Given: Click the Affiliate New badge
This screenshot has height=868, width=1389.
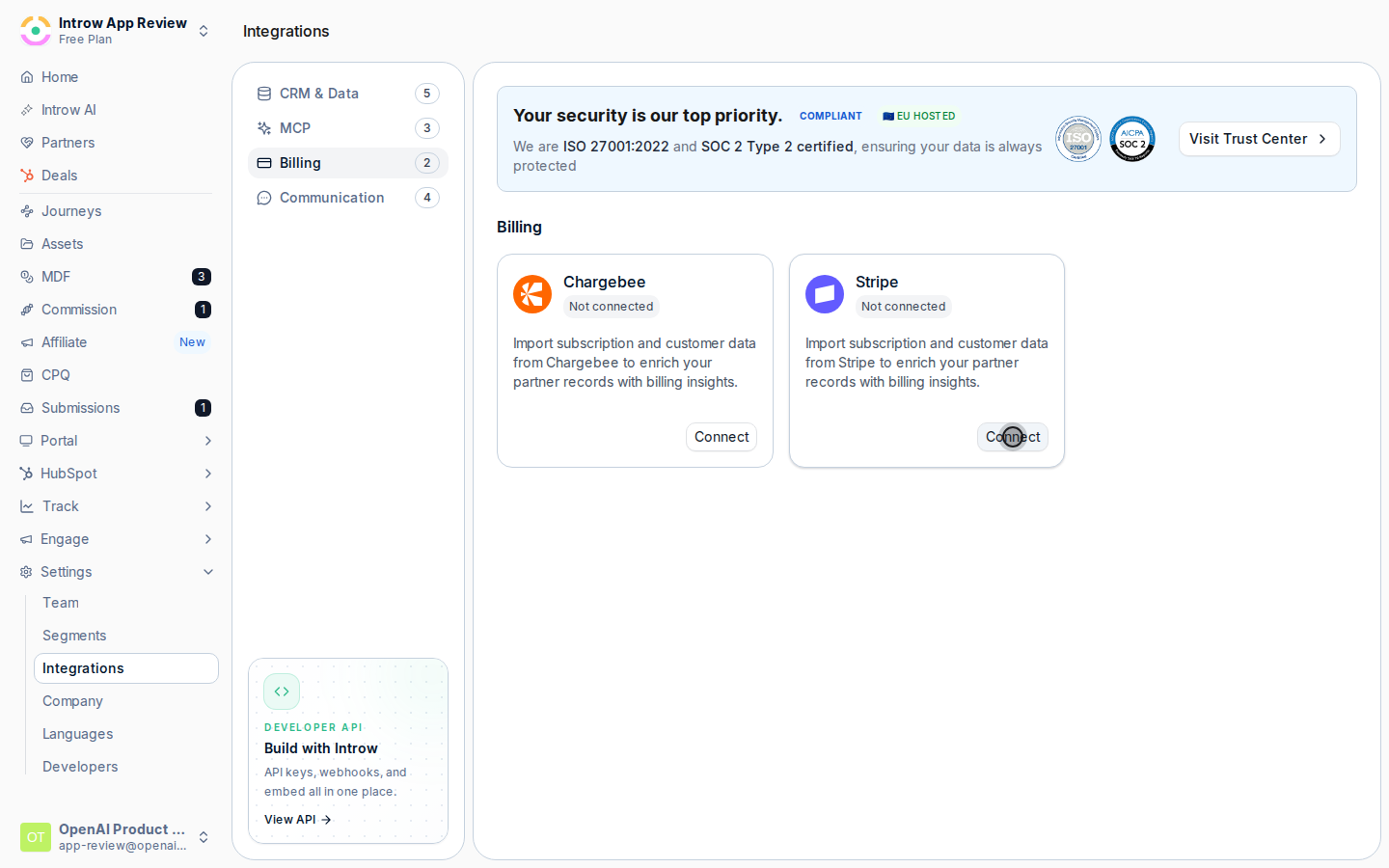Looking at the screenshot, I should [x=192, y=342].
